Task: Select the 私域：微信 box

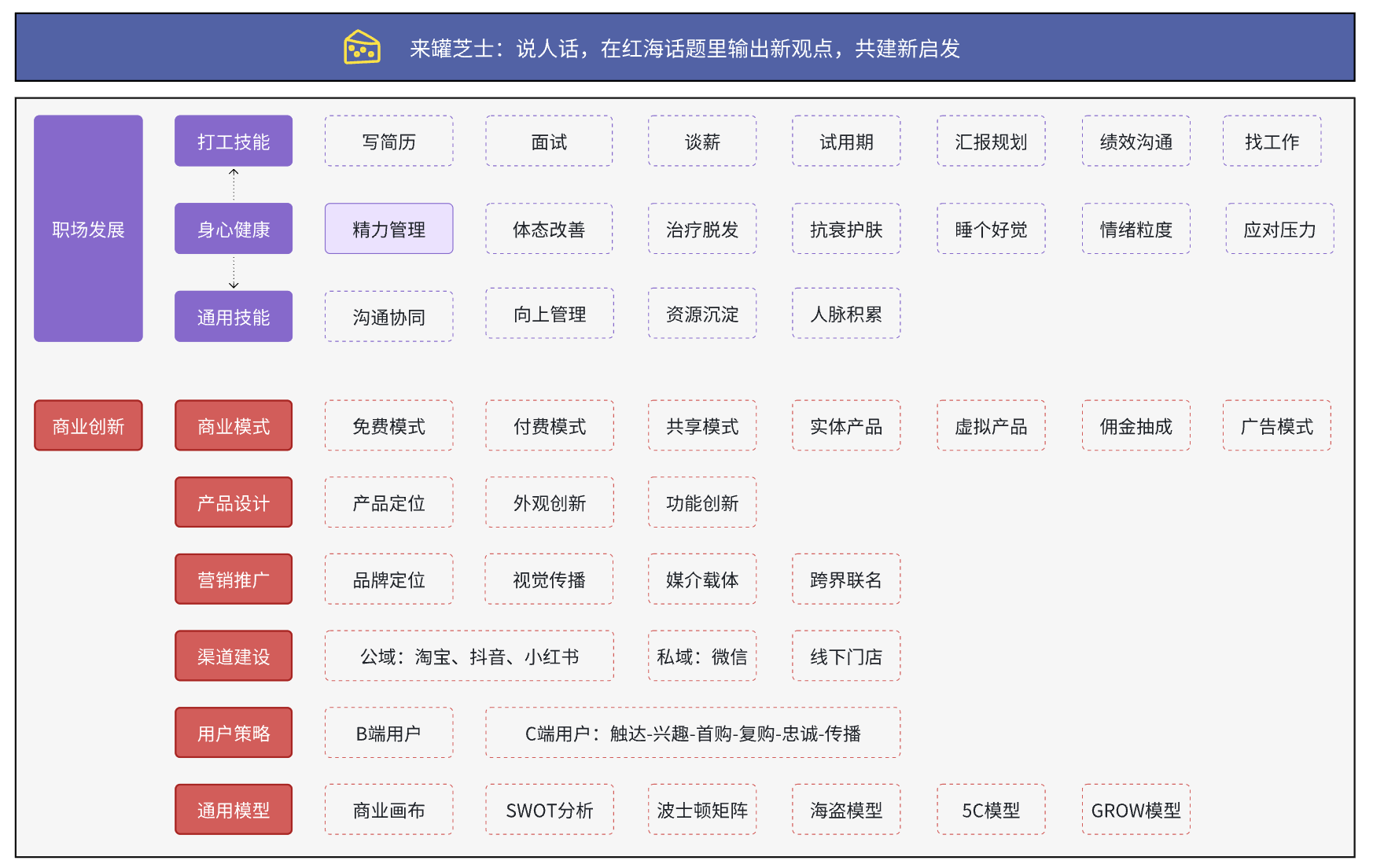Action: coord(702,656)
